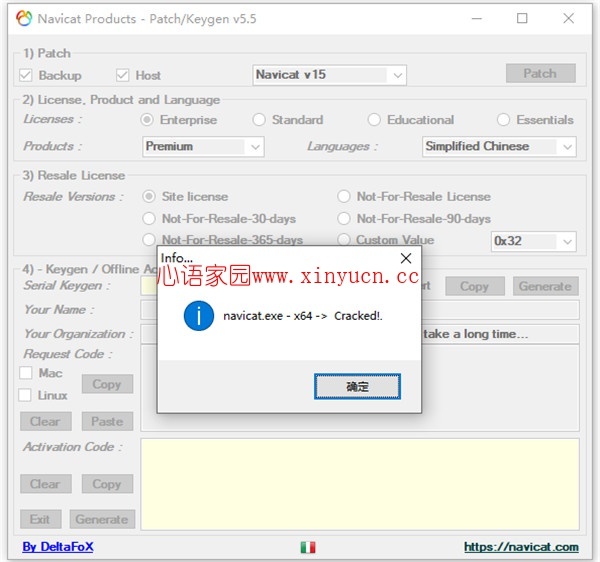Viewport: 600px width, 562px height.
Task: Click the Navicat logo icon in title bar
Action: click(24, 18)
